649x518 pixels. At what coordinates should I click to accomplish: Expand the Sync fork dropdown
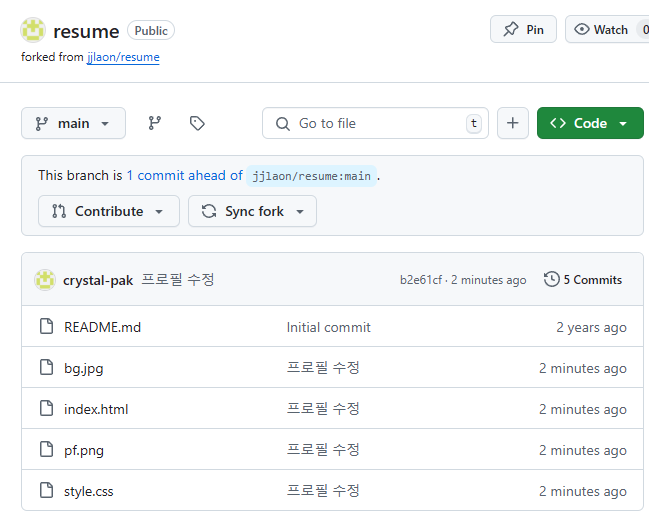252,211
